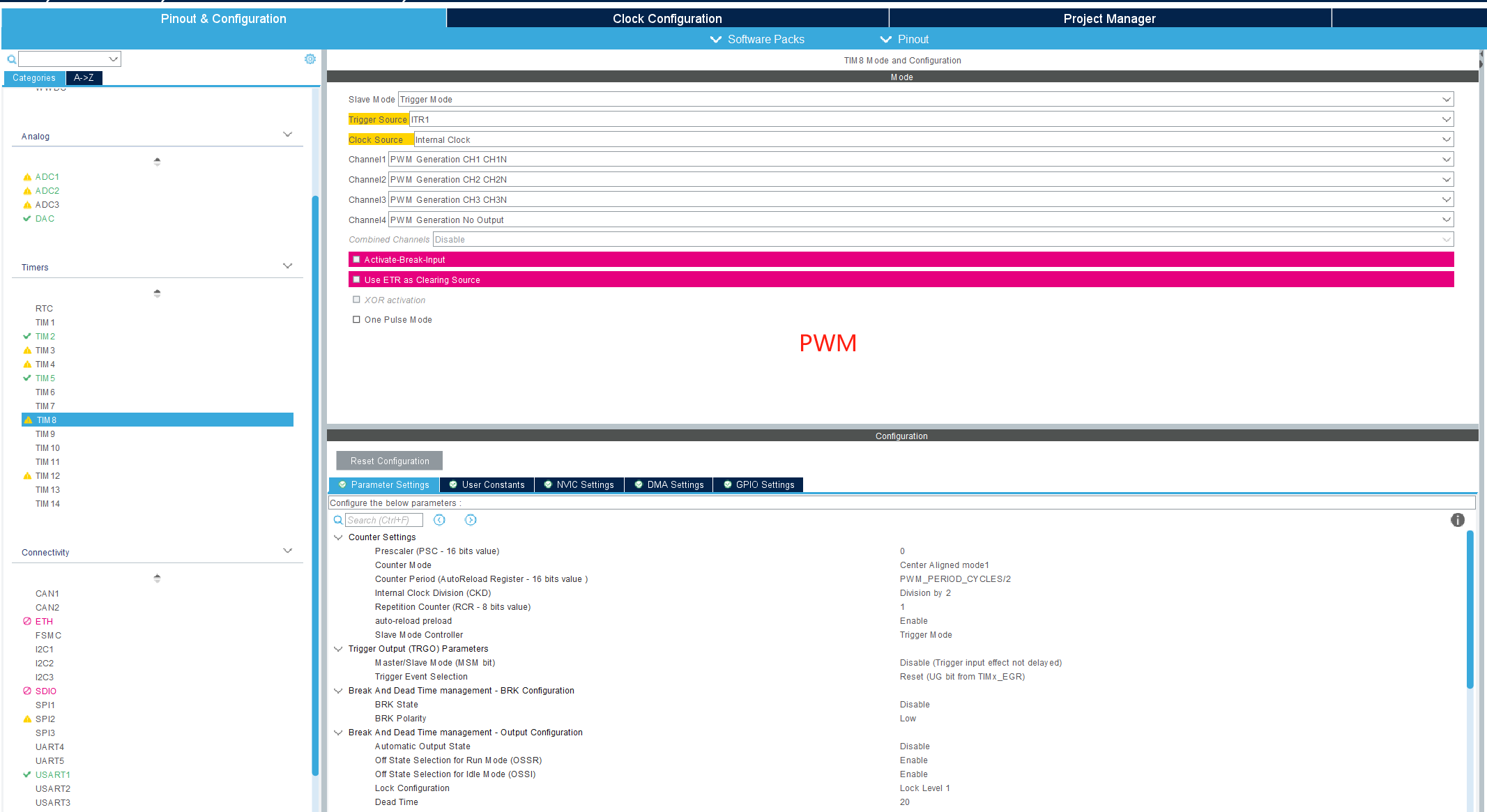The height and width of the screenshot is (812, 1487).
Task: Switch to the Clock Configuration tab
Action: 667,19
